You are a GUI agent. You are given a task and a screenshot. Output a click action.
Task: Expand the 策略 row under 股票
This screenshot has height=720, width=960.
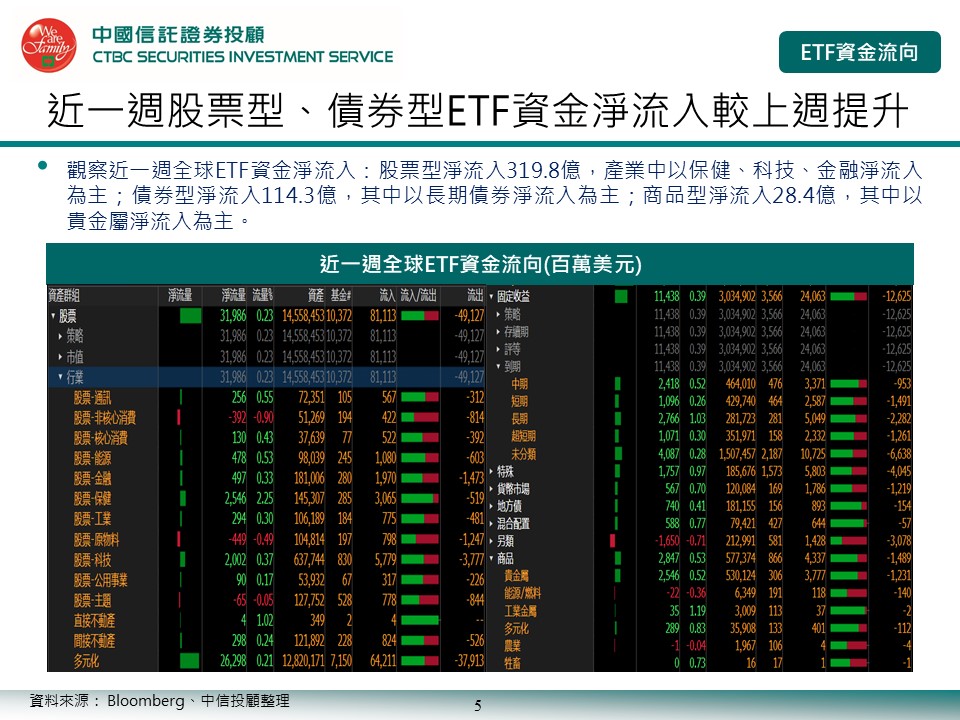pyautogui.click(x=60, y=335)
